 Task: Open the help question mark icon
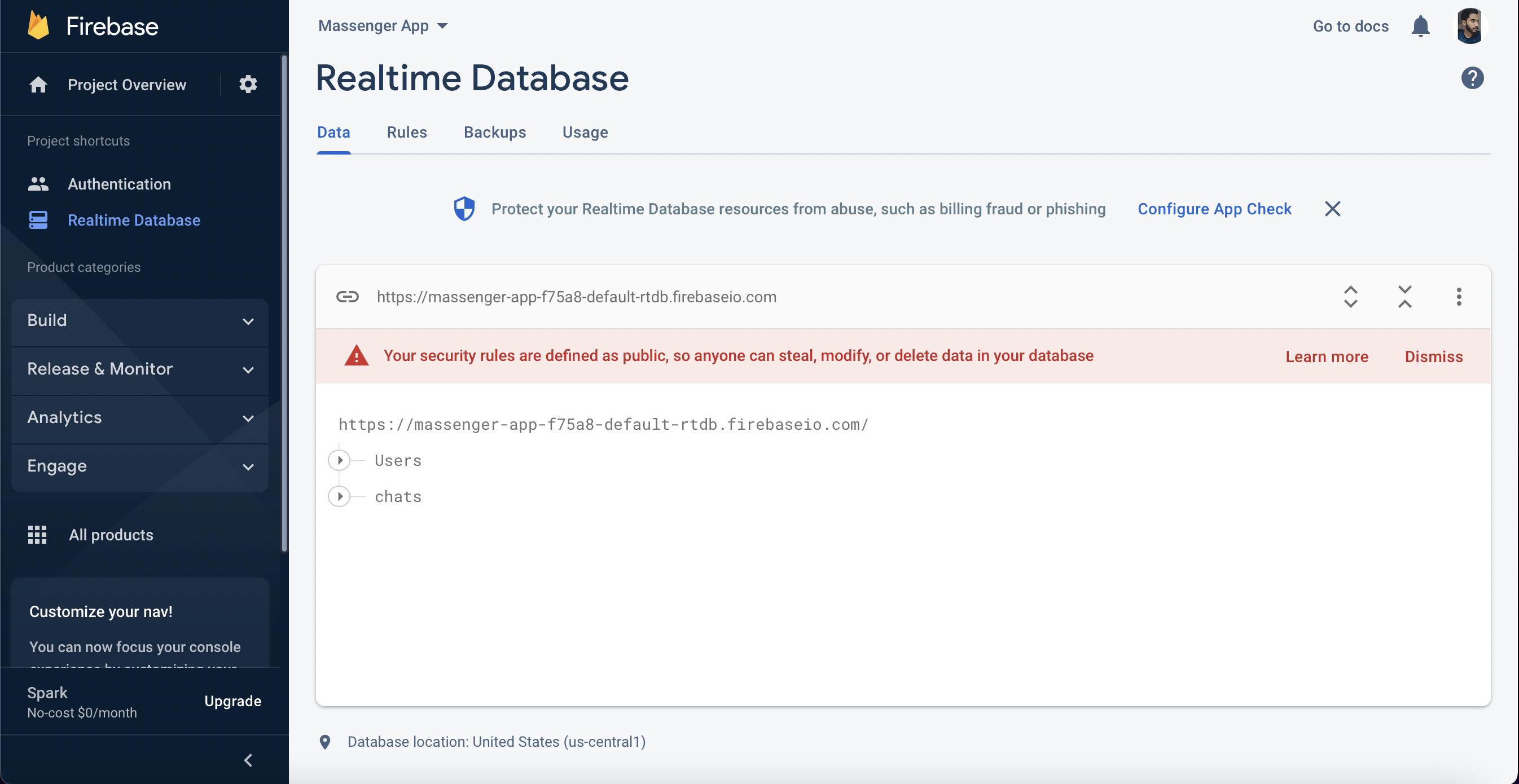1472,78
